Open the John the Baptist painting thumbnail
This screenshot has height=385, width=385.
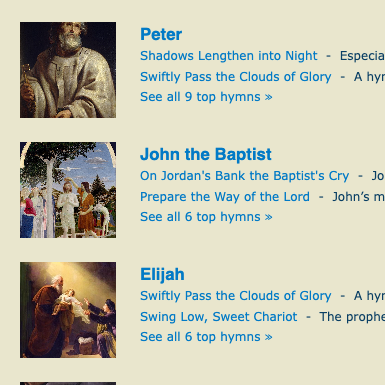coord(68,190)
